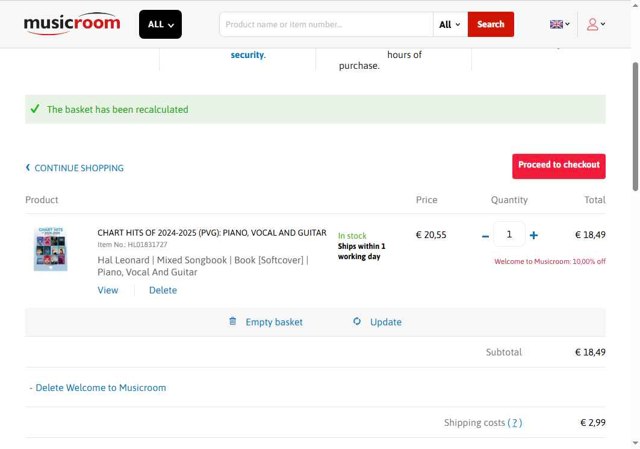Viewport: 640px width, 449px height.
Task: Click the page vertical scrollbar thumb
Action: tap(635, 127)
